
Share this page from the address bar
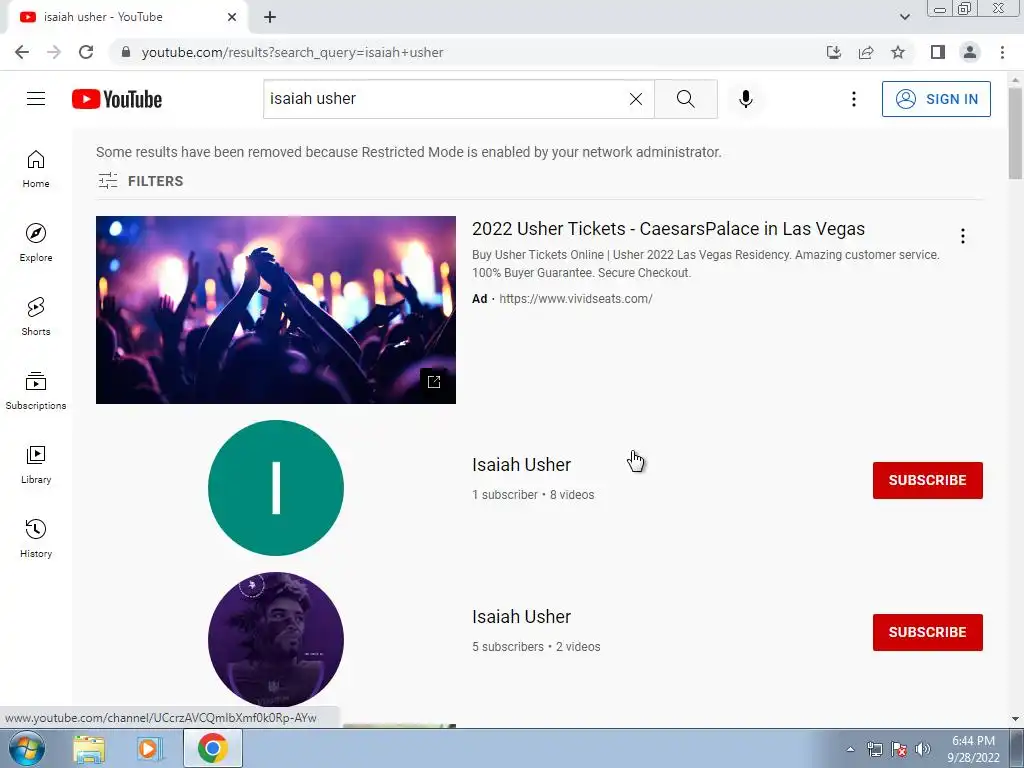866,52
